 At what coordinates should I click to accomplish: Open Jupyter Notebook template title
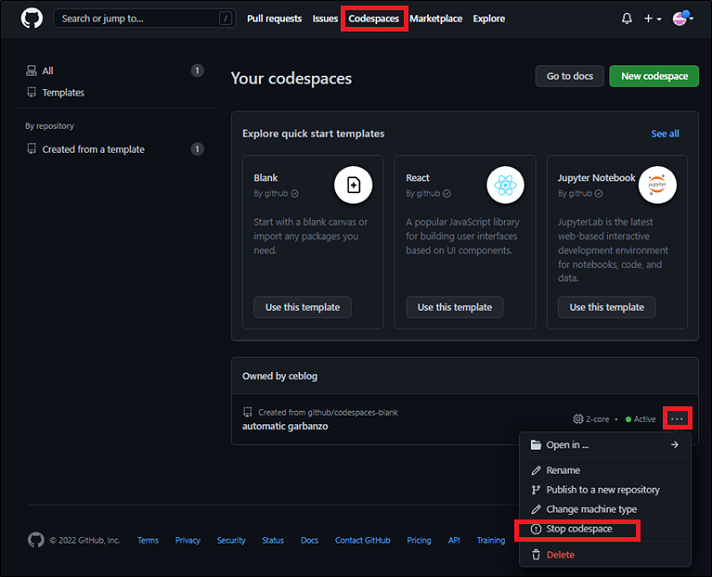click(596, 178)
